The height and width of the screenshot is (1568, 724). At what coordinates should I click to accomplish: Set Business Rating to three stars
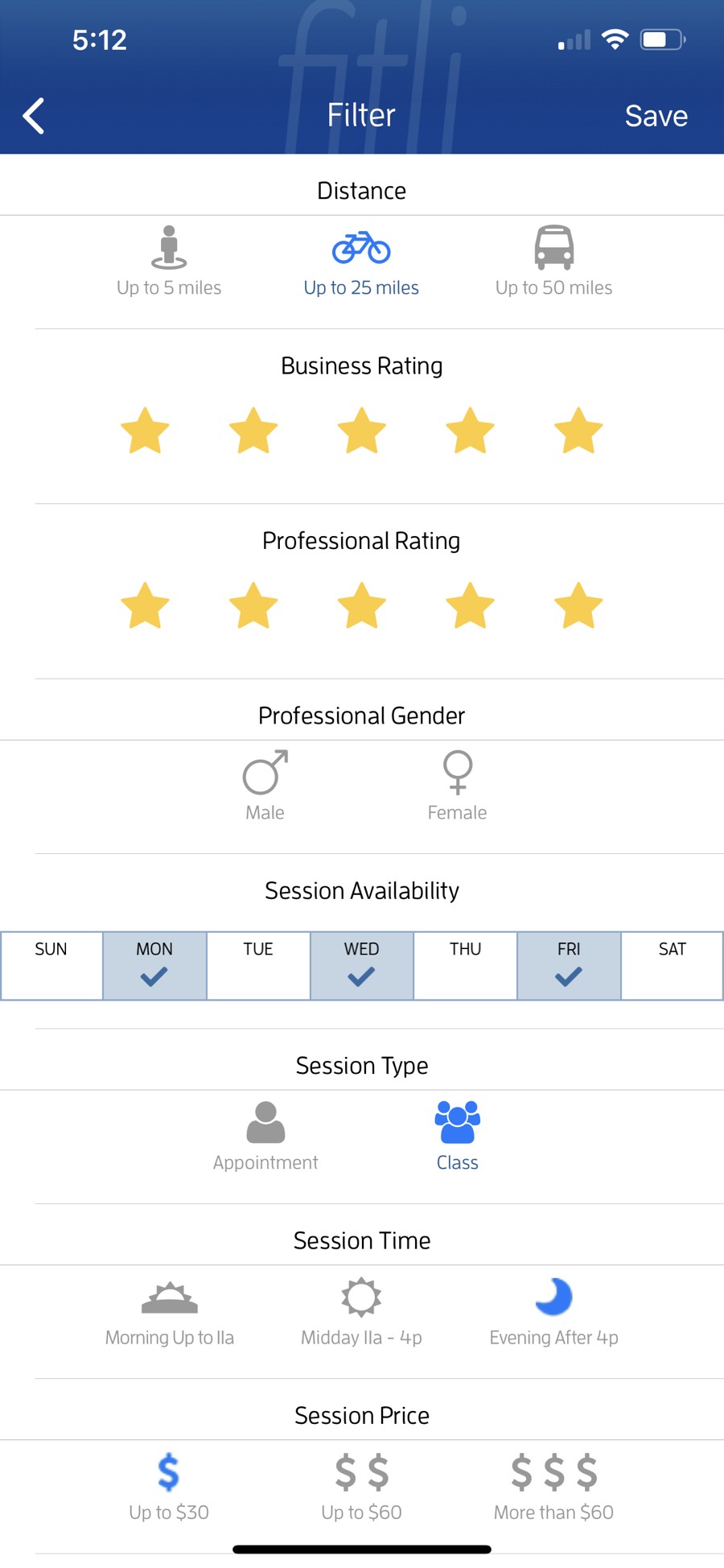point(361,431)
